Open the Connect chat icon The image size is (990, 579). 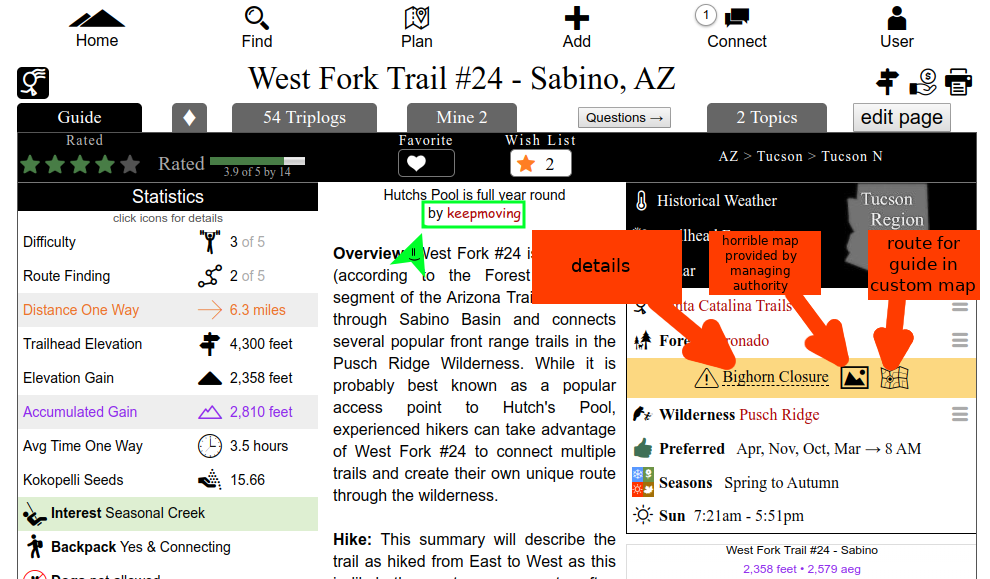[x=737, y=18]
